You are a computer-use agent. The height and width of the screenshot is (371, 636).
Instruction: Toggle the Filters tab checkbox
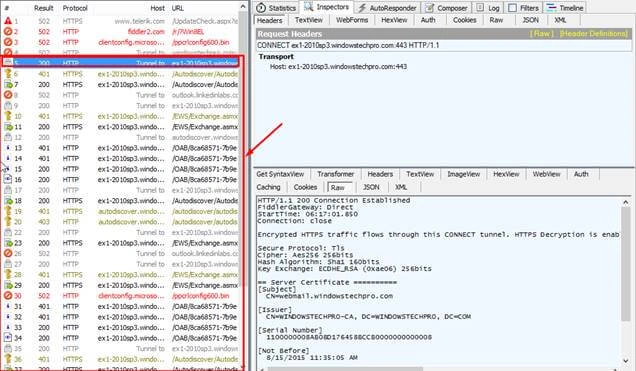[x=512, y=8]
